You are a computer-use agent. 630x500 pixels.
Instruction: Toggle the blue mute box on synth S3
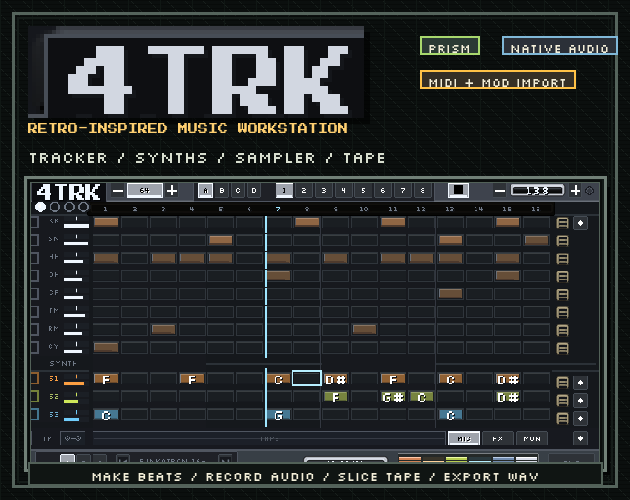point(35,414)
